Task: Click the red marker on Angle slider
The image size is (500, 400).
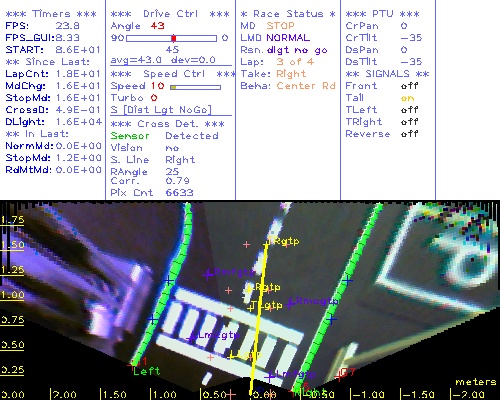Action: [174, 38]
